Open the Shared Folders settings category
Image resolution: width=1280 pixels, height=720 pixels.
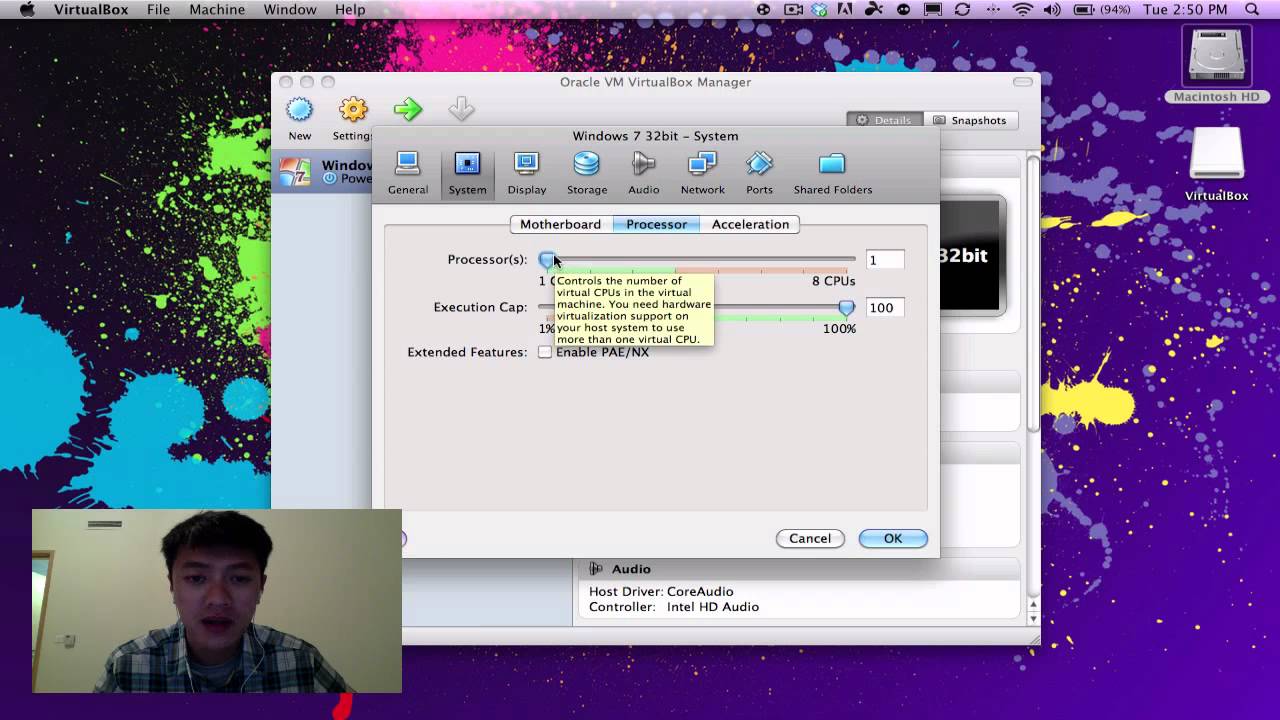click(833, 173)
